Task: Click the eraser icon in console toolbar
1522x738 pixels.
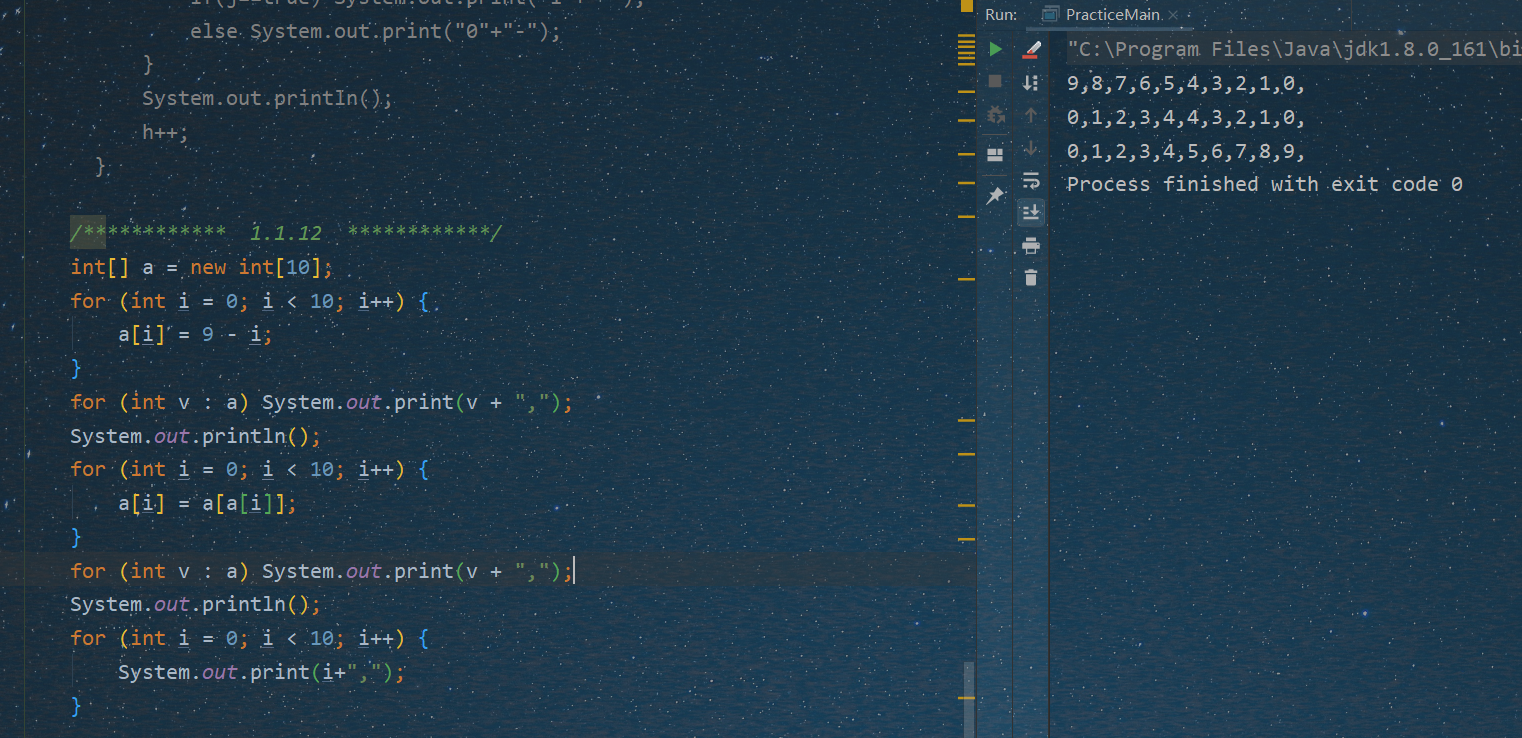Action: (1031, 50)
